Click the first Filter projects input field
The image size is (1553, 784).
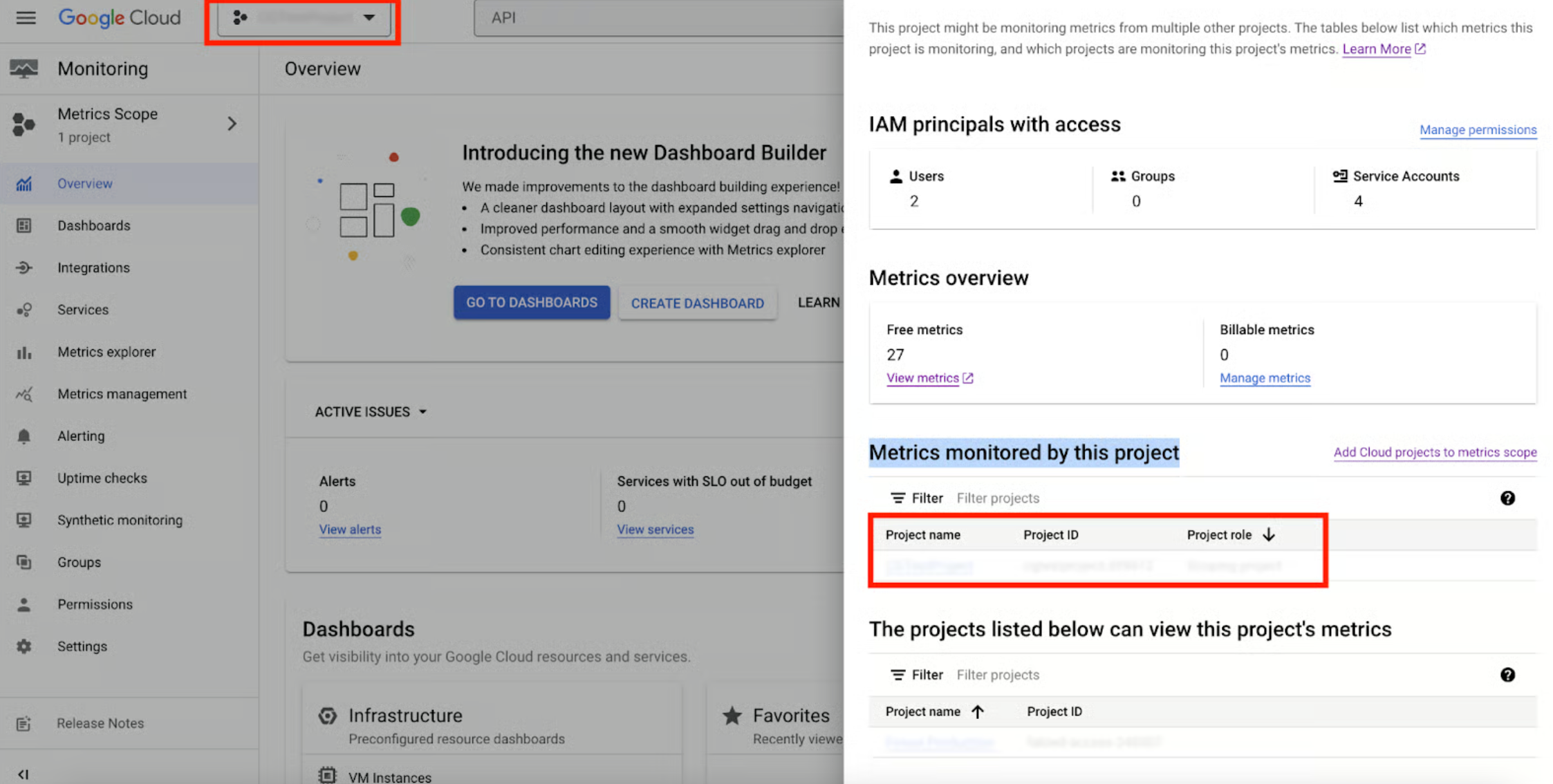pos(997,498)
